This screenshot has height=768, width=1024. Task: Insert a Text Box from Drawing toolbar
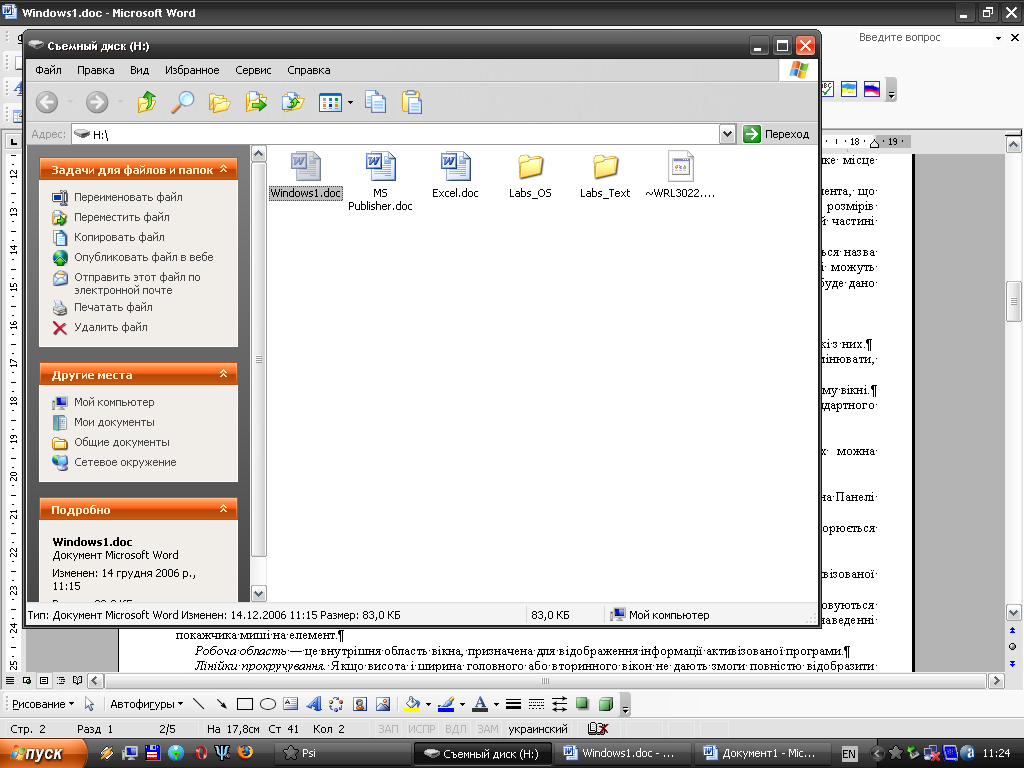coord(291,704)
